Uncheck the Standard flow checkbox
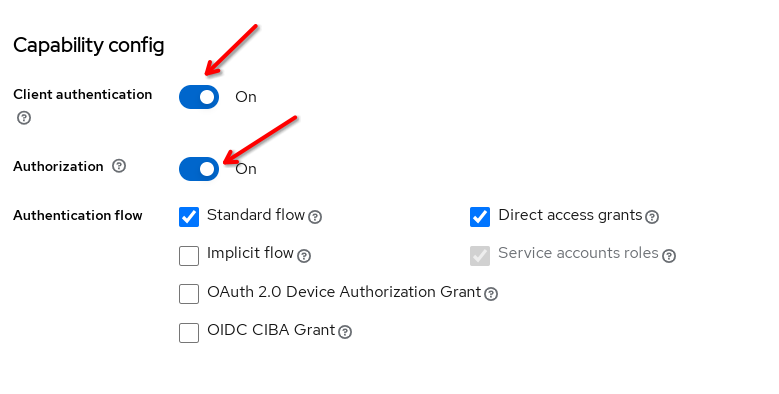 (189, 217)
